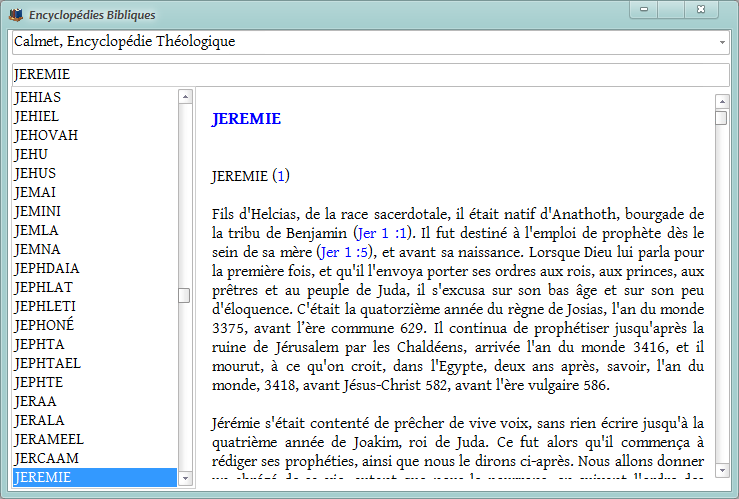
Task: Select JEPHTAEL entry in the list
Action: [x=95, y=363]
